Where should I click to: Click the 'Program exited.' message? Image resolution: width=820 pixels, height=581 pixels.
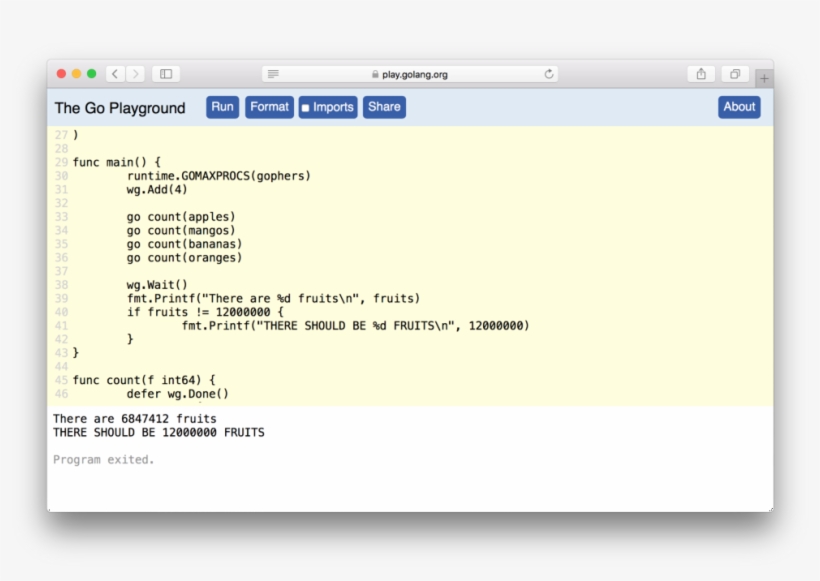click(x=104, y=459)
